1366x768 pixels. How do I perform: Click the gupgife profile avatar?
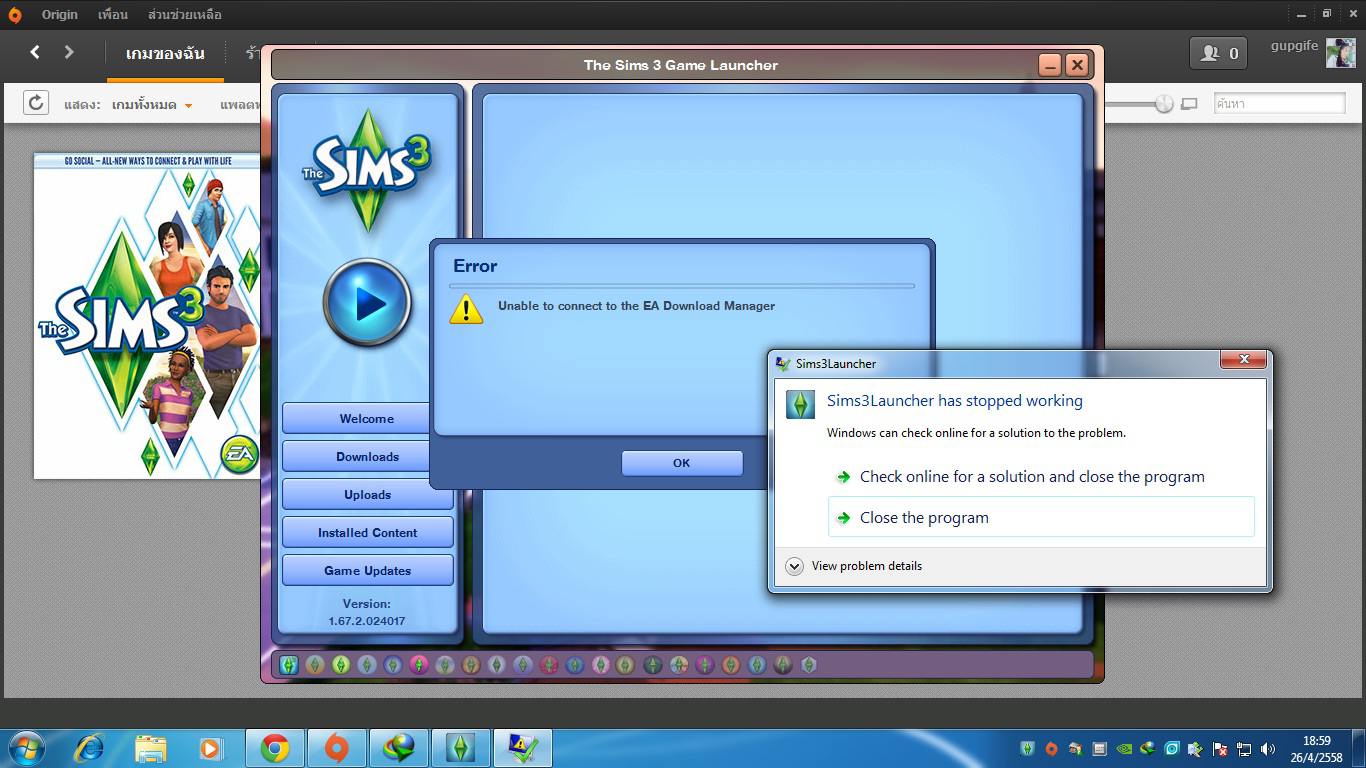1340,52
